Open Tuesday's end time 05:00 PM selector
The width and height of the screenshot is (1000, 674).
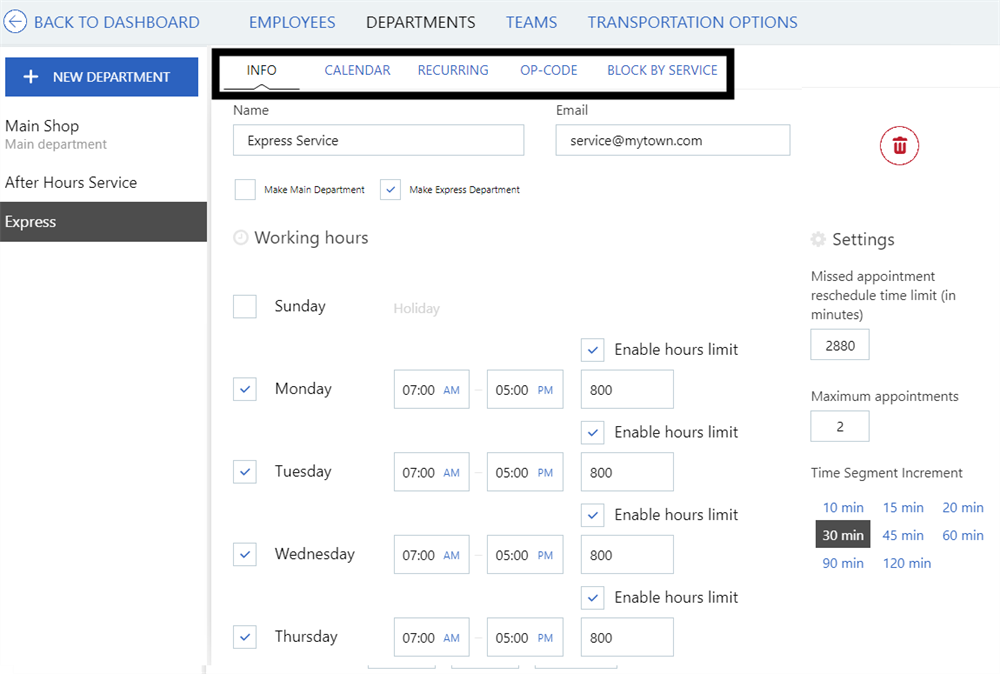[x=525, y=472]
